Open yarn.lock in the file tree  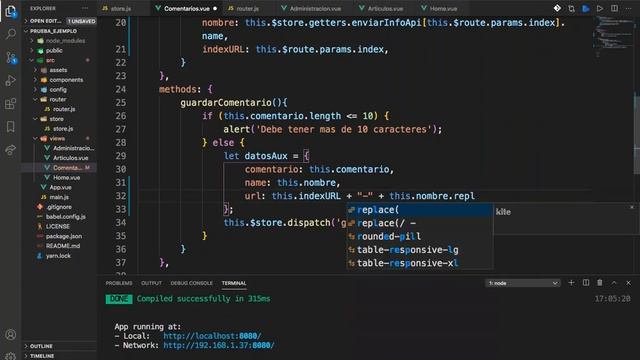[59, 256]
